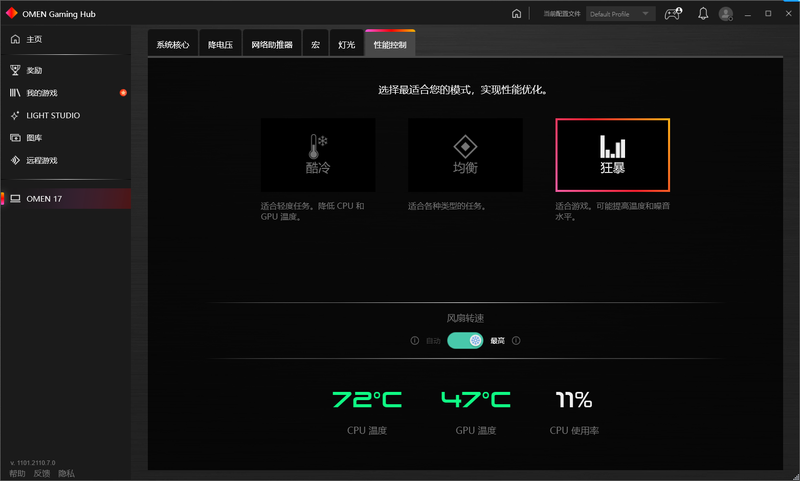The image size is (800, 481).
Task: Select the 狂暴 performance mode
Action: (612, 155)
